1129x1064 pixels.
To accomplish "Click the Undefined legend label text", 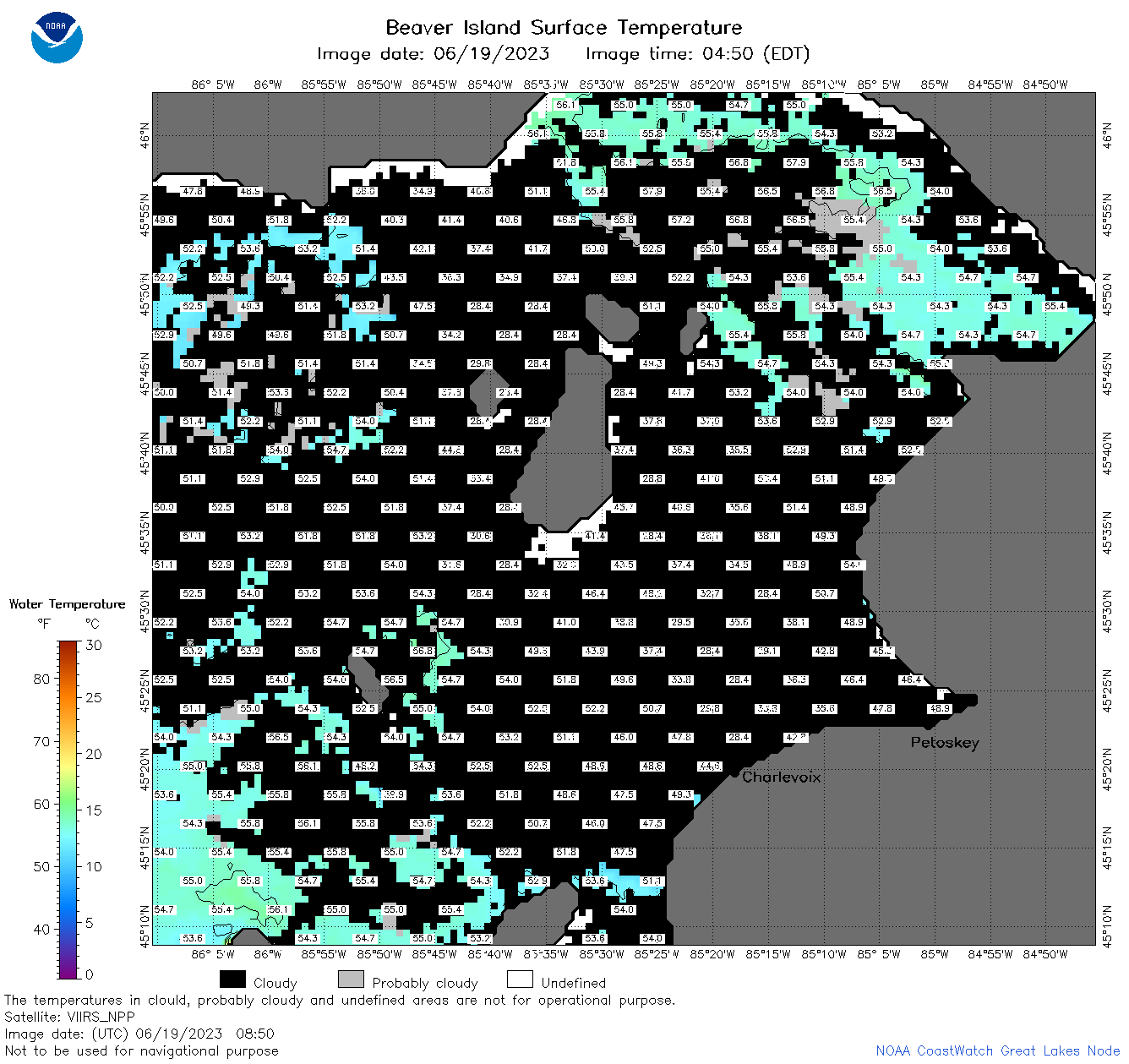I will click(574, 983).
